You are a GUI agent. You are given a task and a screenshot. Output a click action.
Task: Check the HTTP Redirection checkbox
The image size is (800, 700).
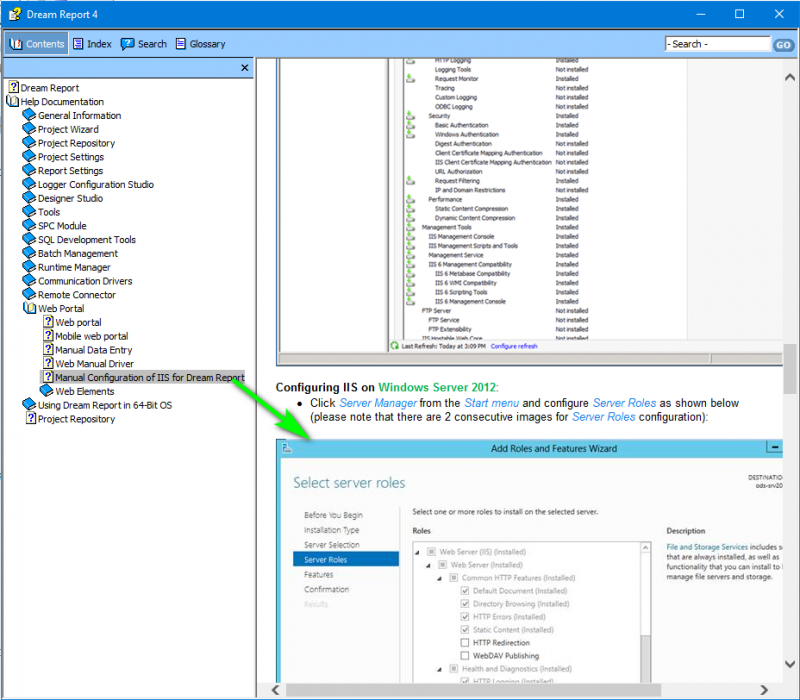tap(464, 642)
